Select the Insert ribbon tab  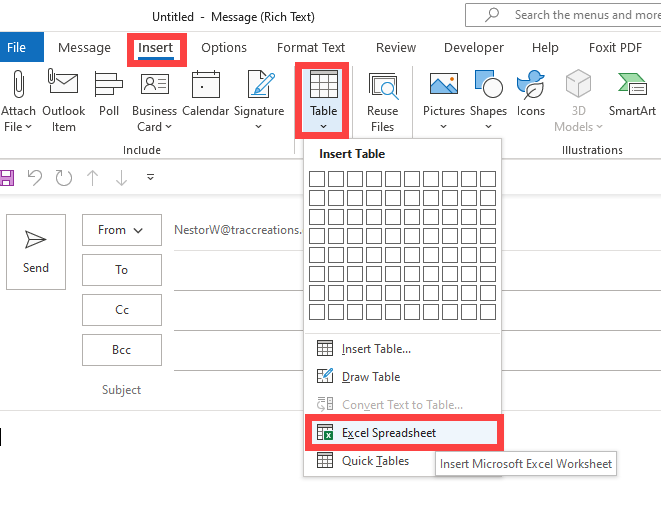pyautogui.click(x=156, y=47)
